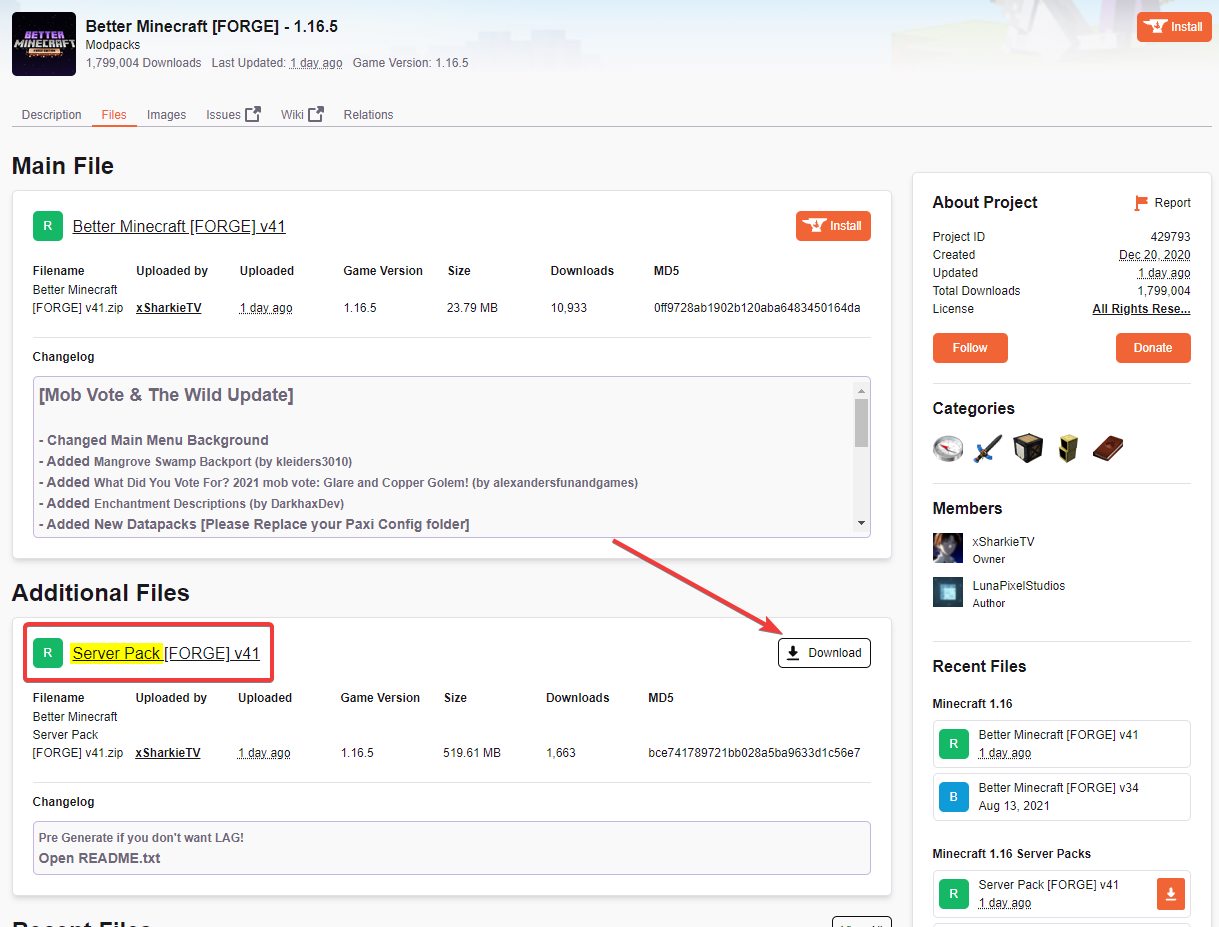This screenshot has width=1219, height=927.
Task: Open the Images tab
Action: coord(166,115)
